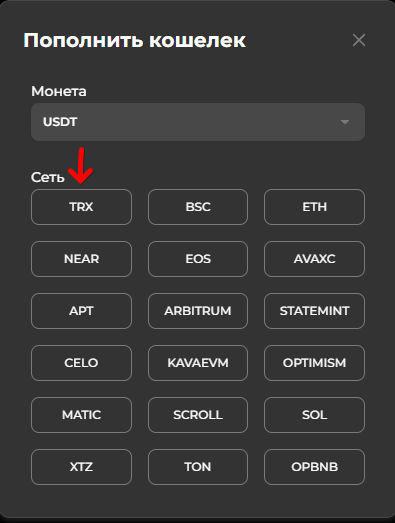Choose the BSC network
The height and width of the screenshot is (523, 395).
tap(198, 207)
